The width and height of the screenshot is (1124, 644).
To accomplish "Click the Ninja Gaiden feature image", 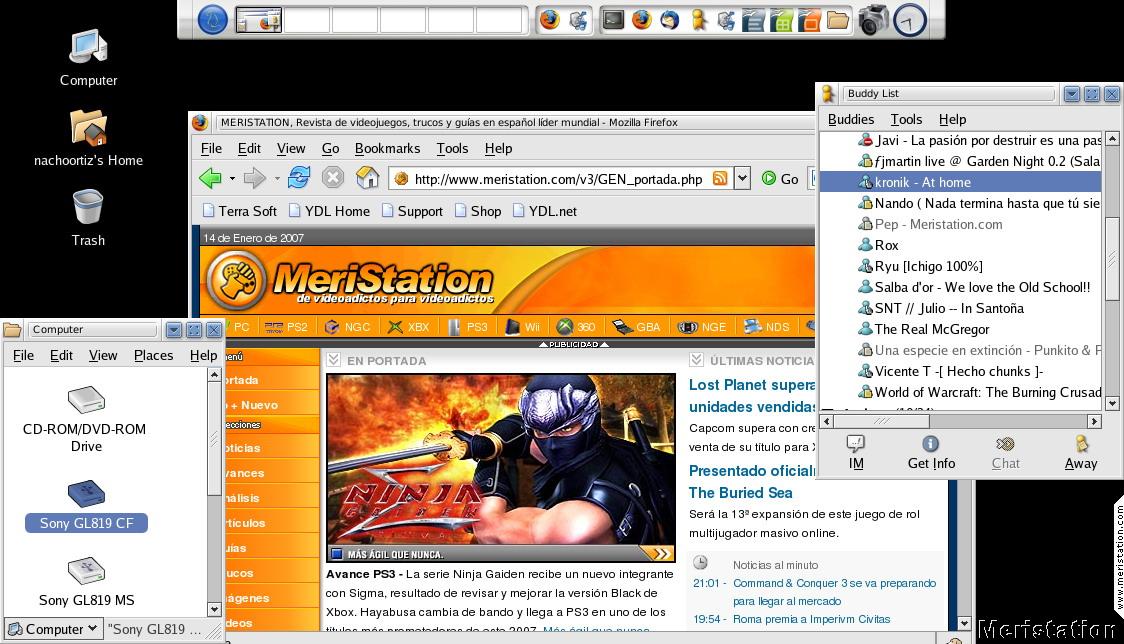I will (x=500, y=467).
